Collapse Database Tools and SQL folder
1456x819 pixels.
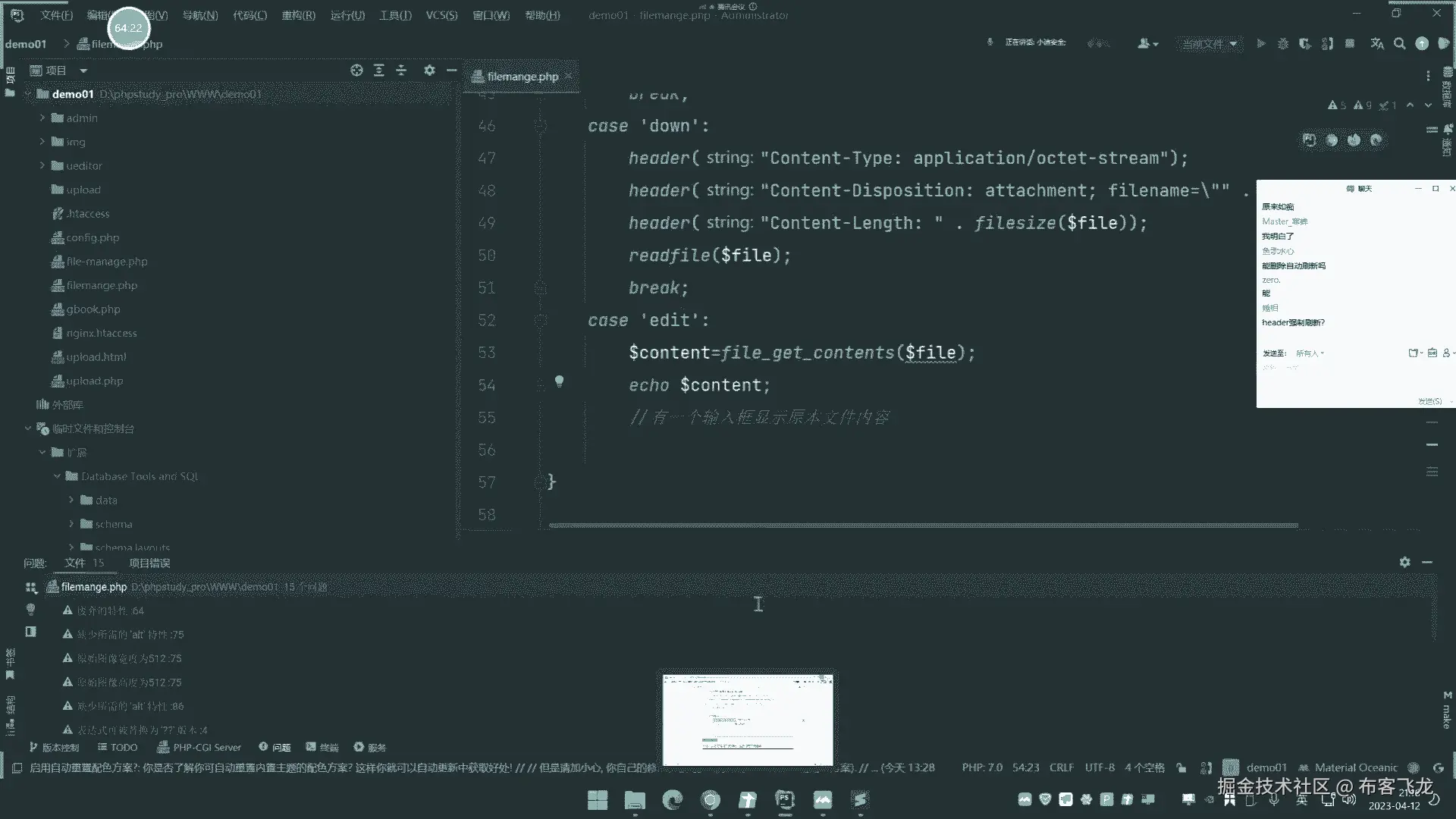pos(57,476)
